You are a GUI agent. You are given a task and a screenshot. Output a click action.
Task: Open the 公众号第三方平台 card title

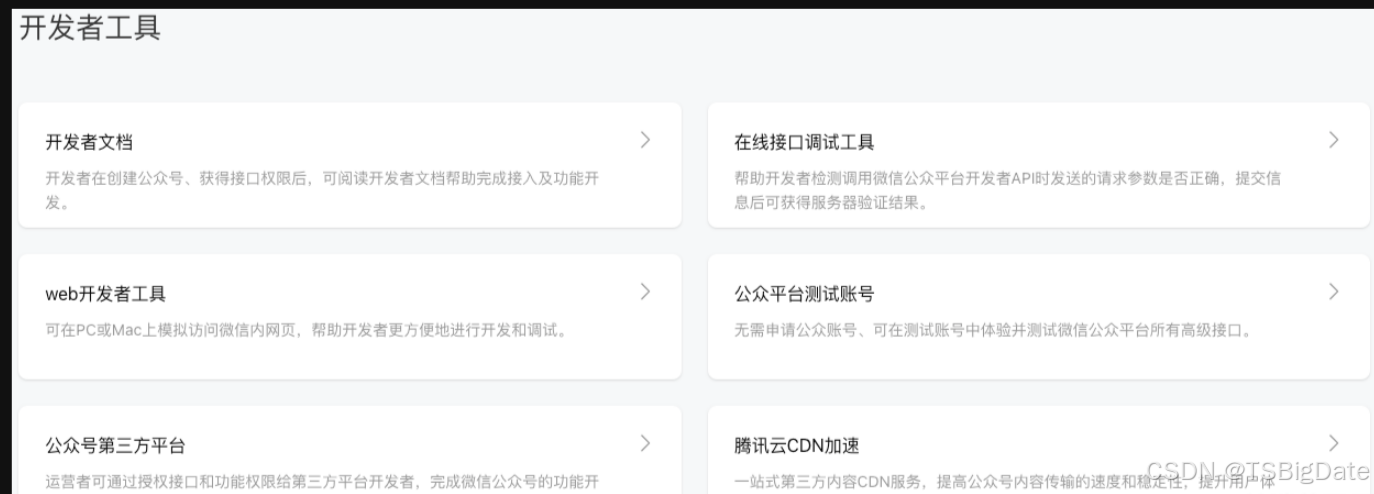(x=115, y=446)
